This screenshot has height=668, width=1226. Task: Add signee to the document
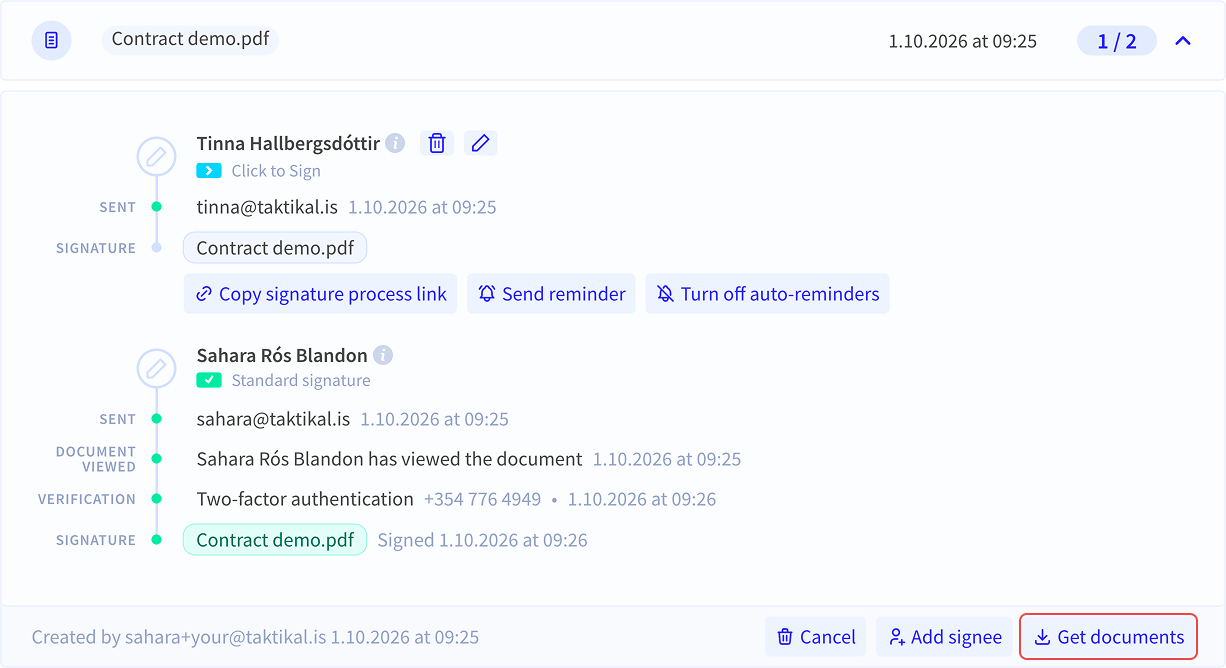[945, 637]
